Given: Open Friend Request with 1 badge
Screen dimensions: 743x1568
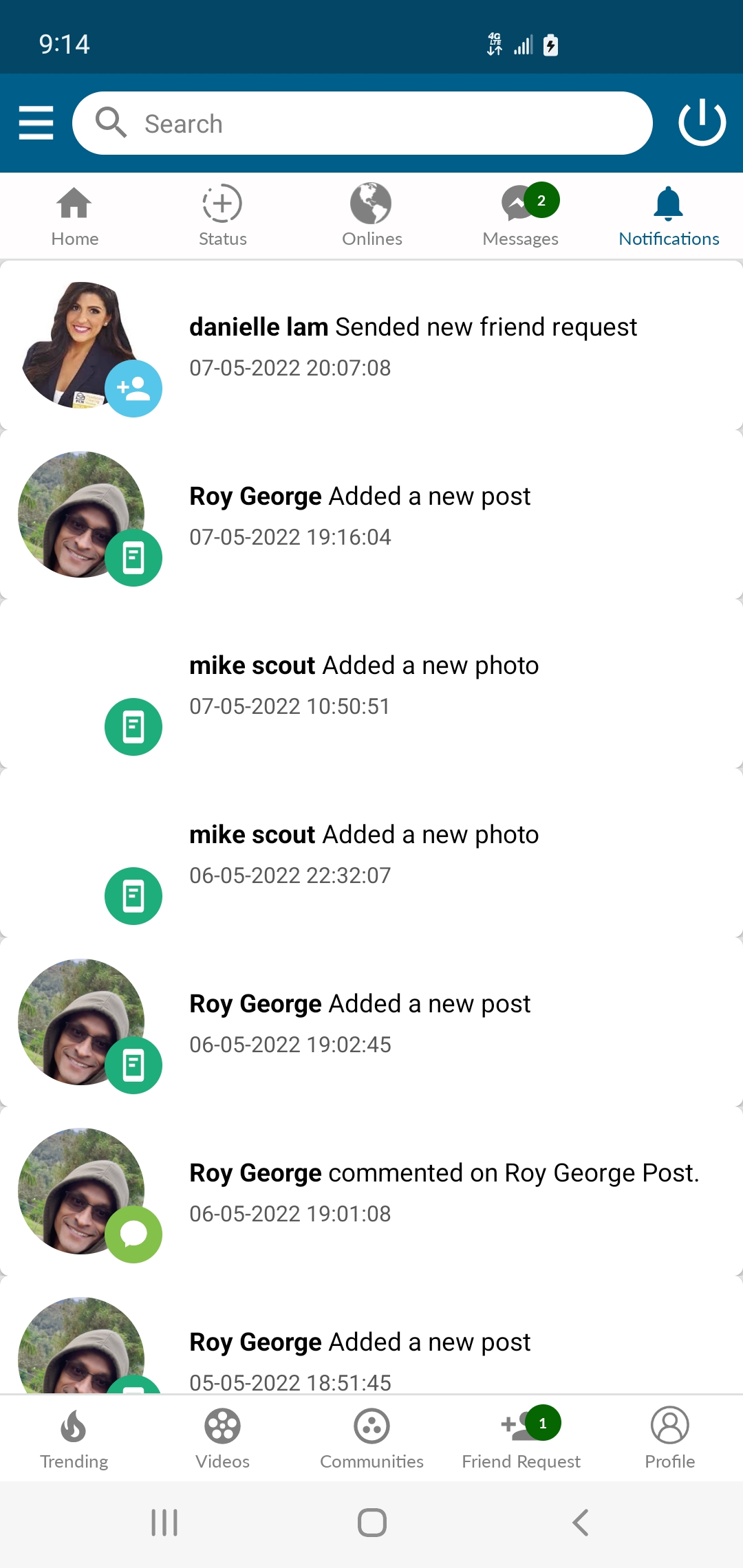Looking at the screenshot, I should coord(521,1437).
